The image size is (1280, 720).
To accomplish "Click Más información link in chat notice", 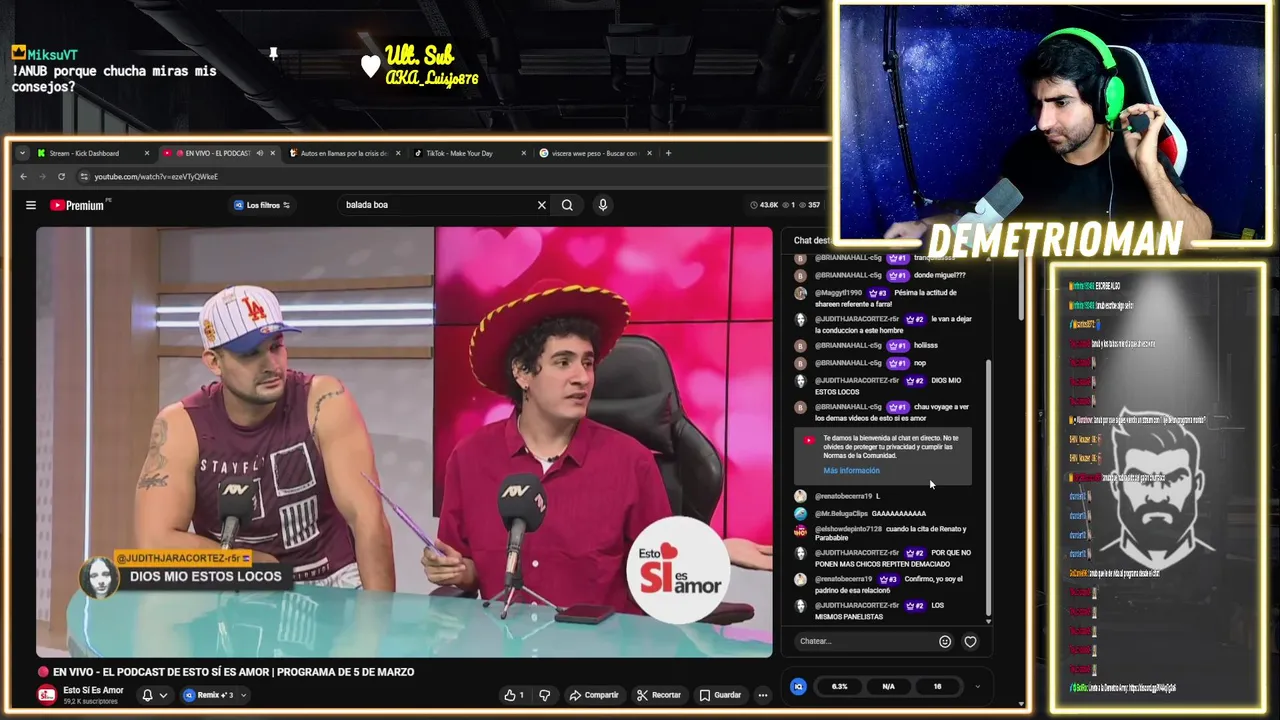I will click(x=851, y=470).
